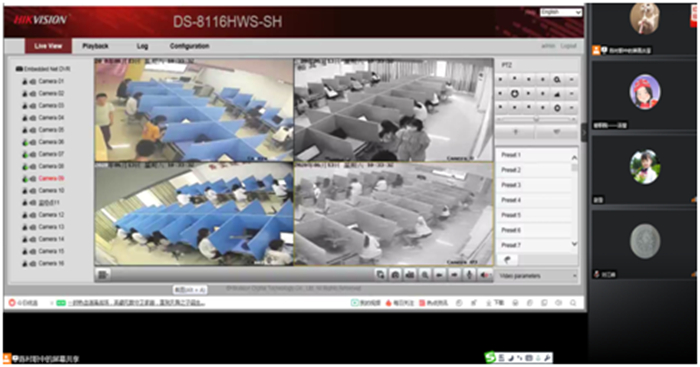Click the PTZ iris circle icon

(557, 108)
